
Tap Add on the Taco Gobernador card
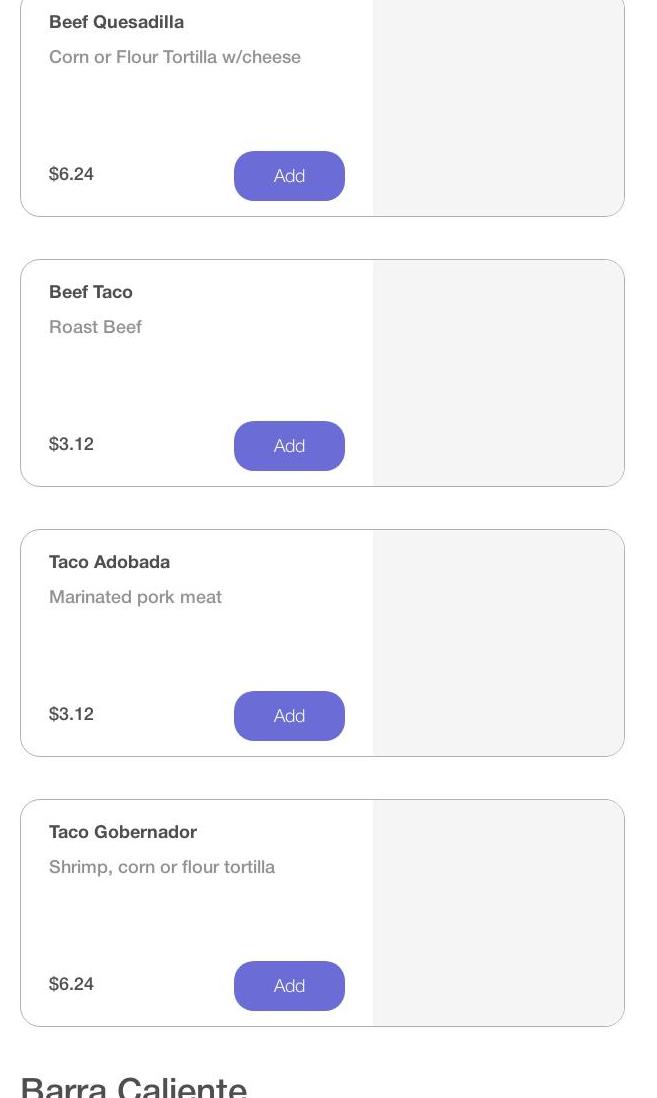coord(289,986)
